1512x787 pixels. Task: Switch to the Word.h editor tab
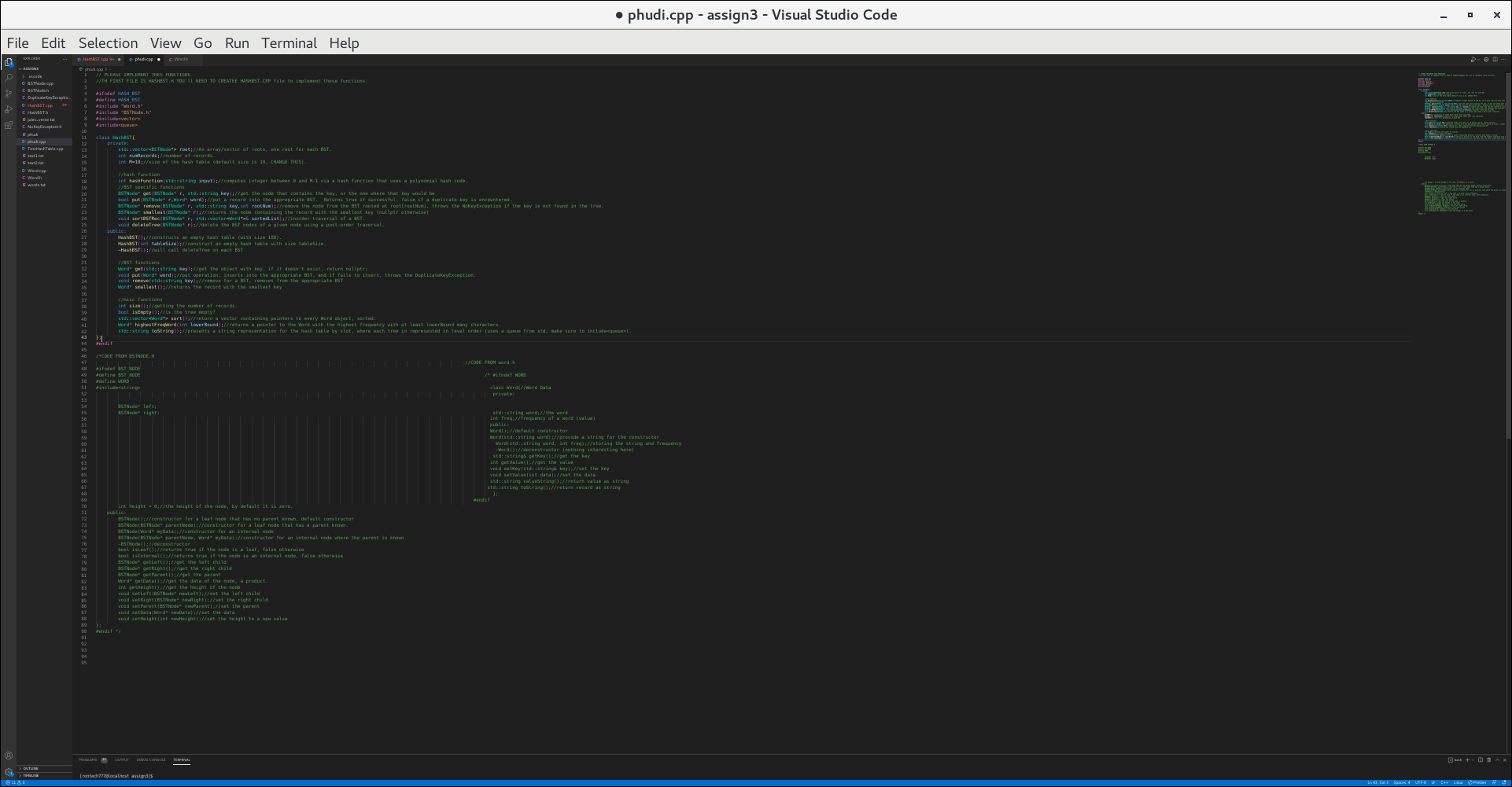tap(181, 59)
